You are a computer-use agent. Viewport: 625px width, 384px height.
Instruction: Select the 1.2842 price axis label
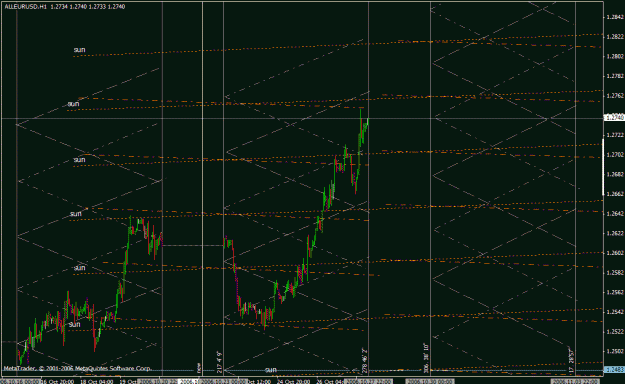614,17
